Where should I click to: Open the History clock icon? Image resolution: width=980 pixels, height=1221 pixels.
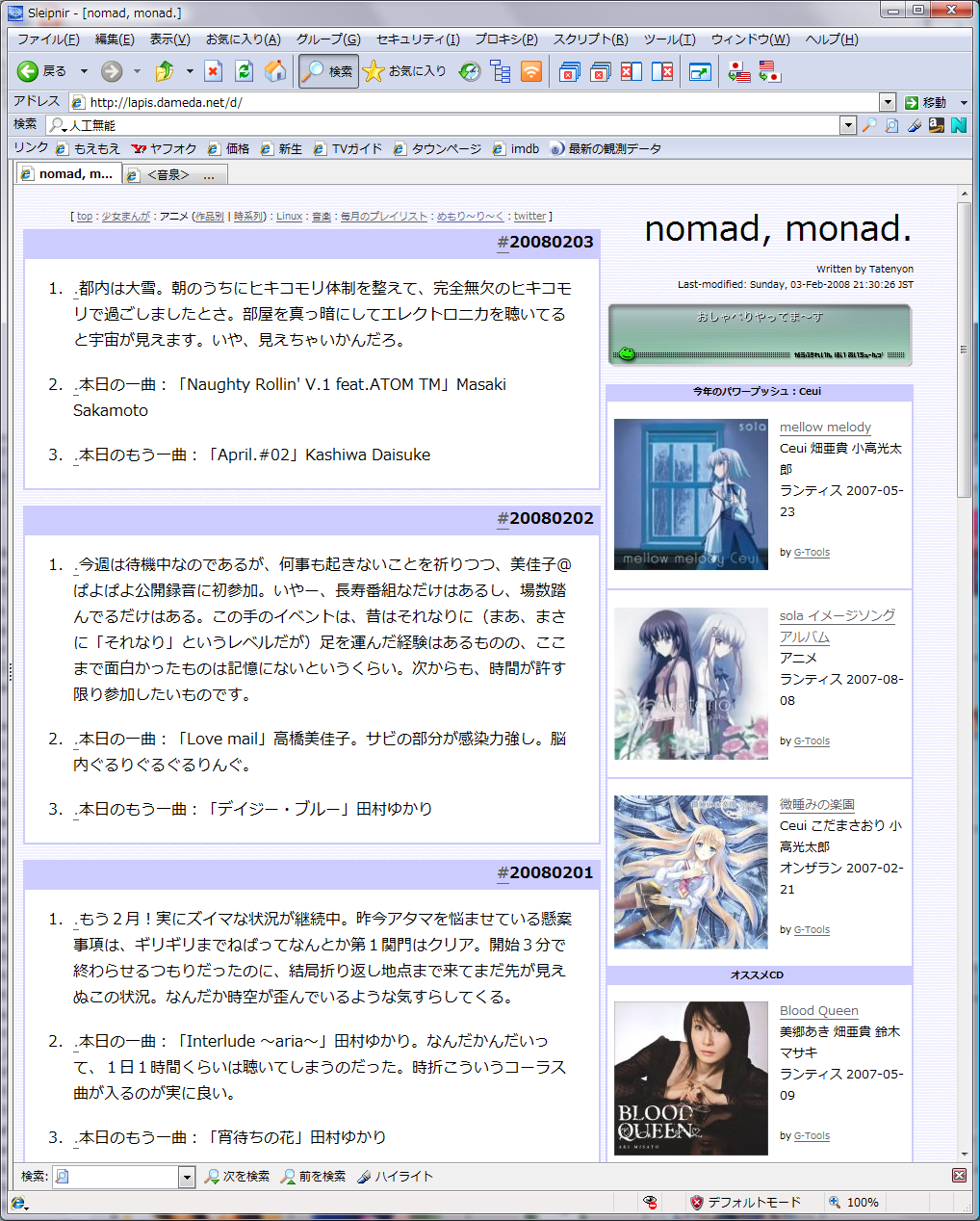[470, 71]
